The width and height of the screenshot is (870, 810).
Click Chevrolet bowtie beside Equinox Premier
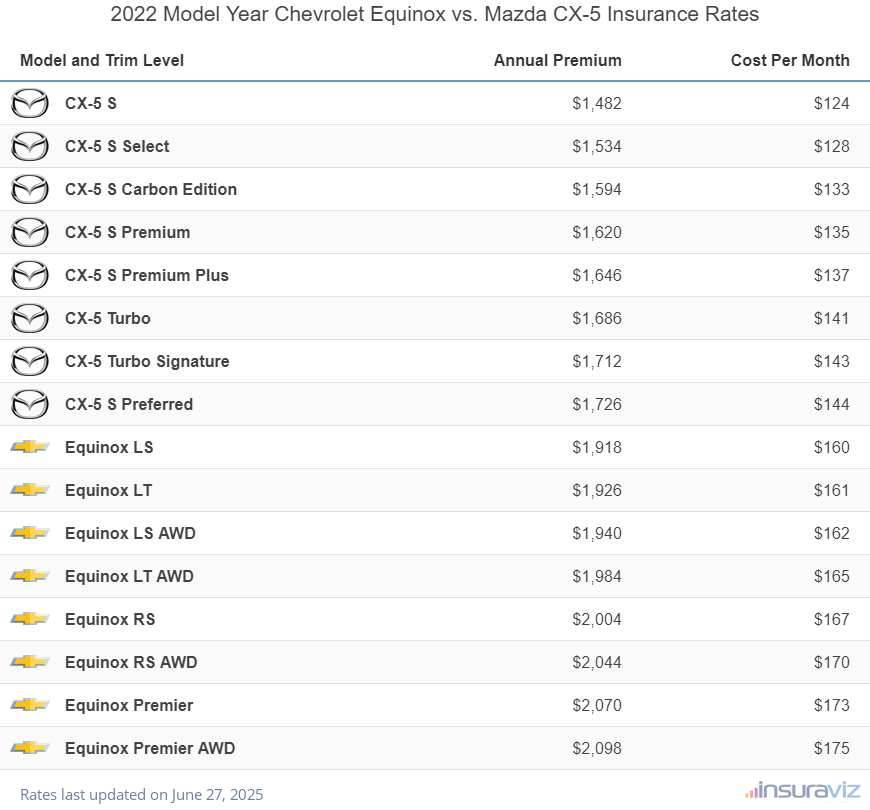[30, 705]
